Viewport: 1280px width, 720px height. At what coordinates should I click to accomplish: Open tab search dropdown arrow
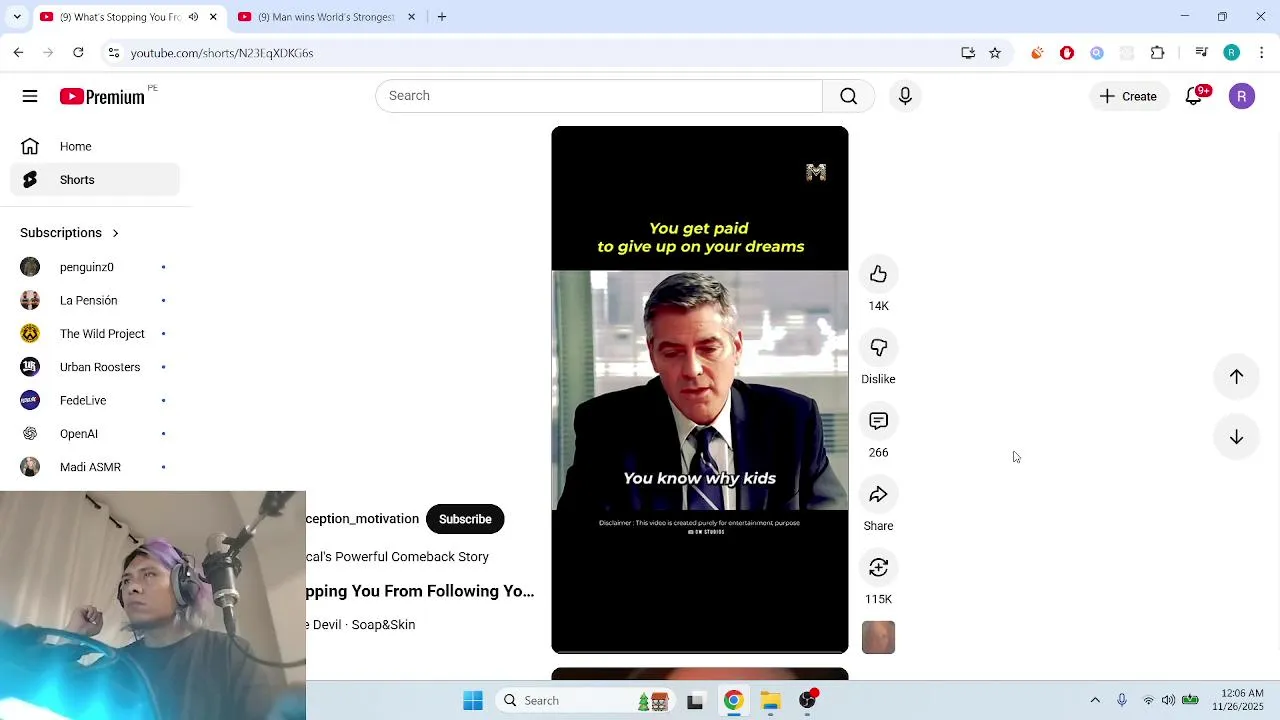tap(16, 17)
